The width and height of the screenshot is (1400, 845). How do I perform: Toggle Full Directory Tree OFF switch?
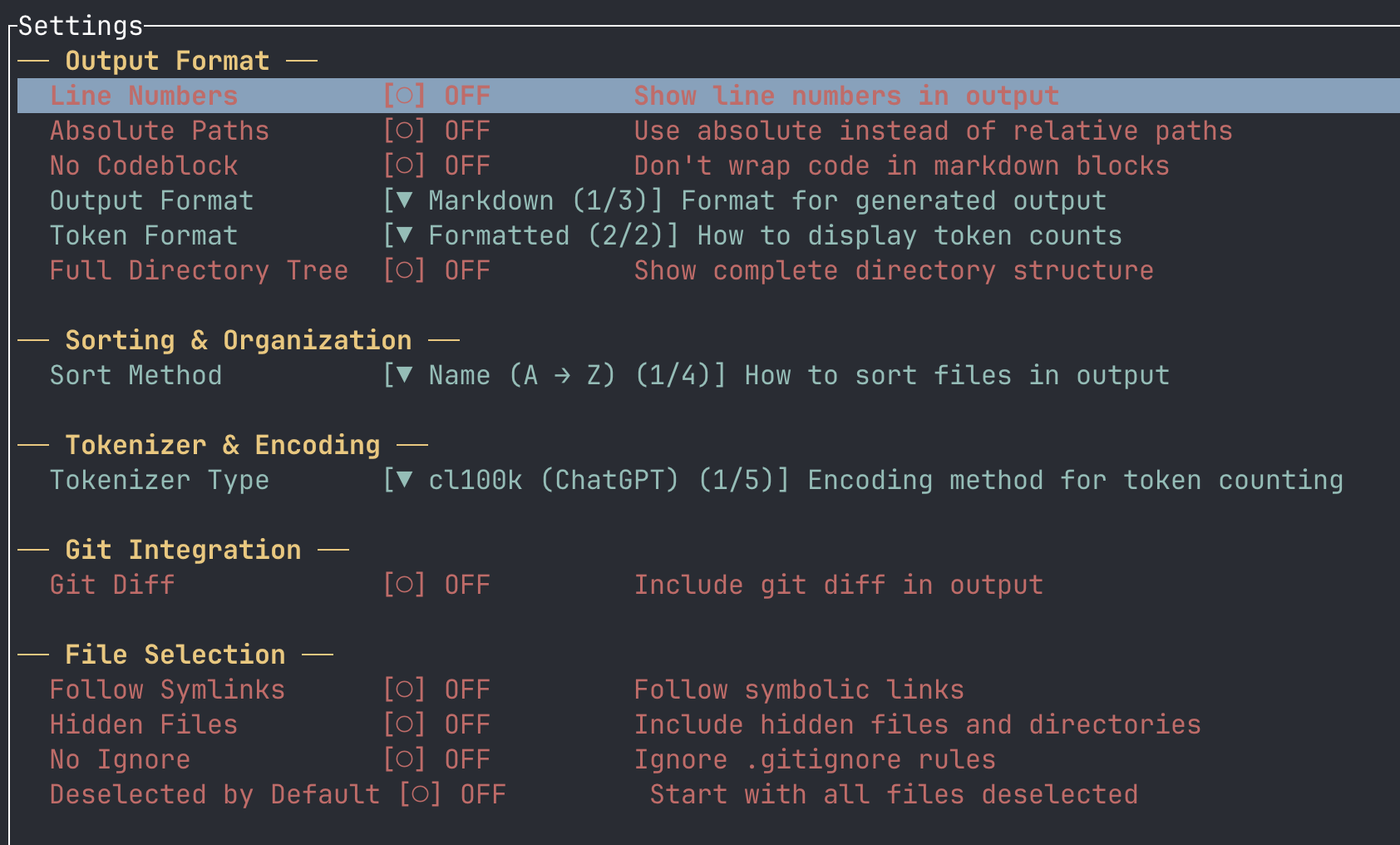[436, 270]
